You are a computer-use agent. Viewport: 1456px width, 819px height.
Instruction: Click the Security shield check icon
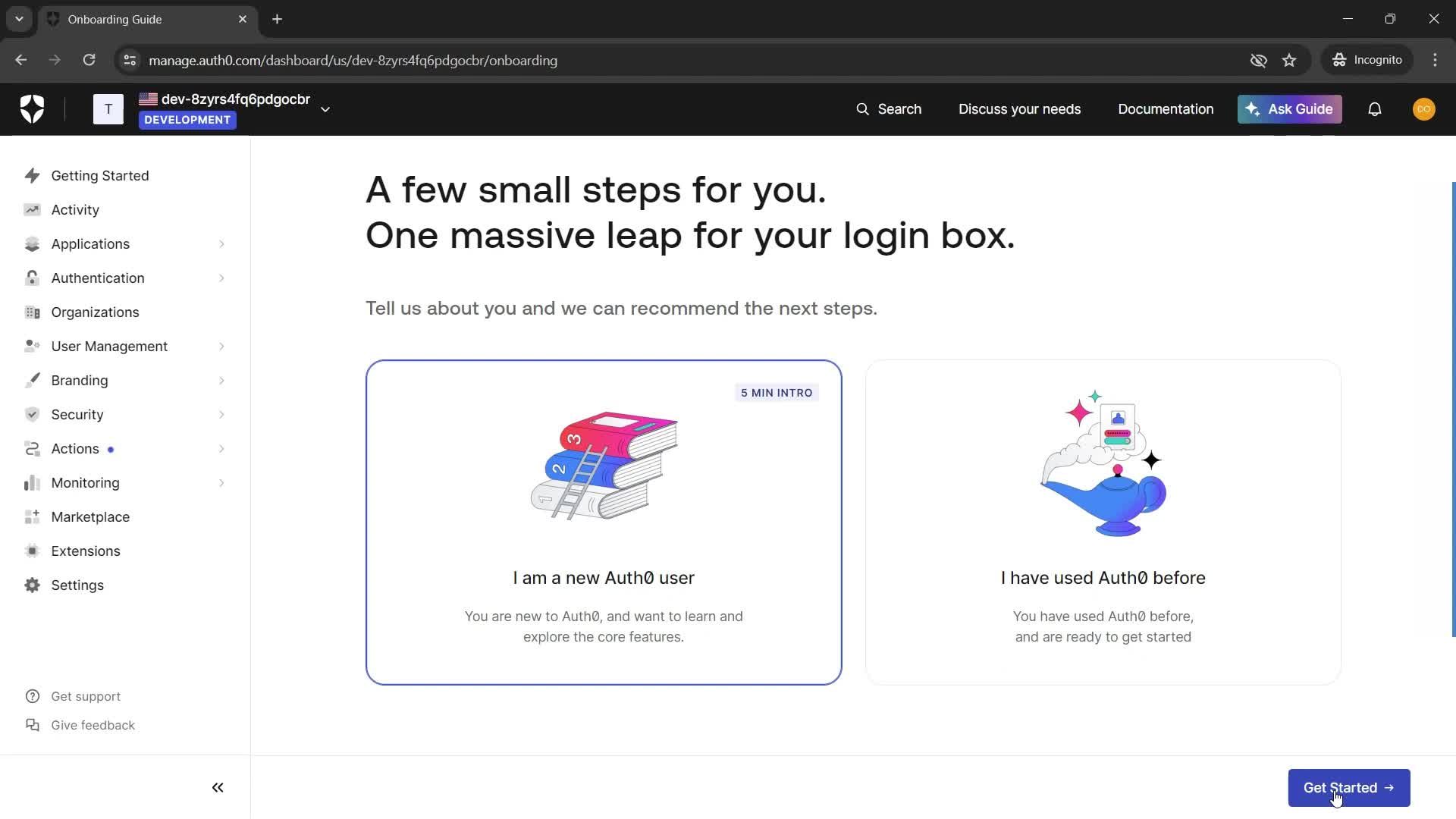click(x=32, y=415)
